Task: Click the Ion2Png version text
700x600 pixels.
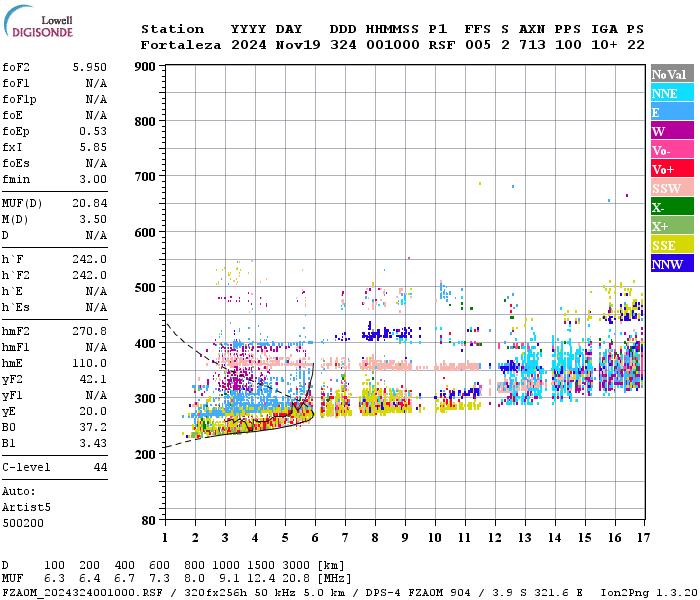Action: (650, 592)
